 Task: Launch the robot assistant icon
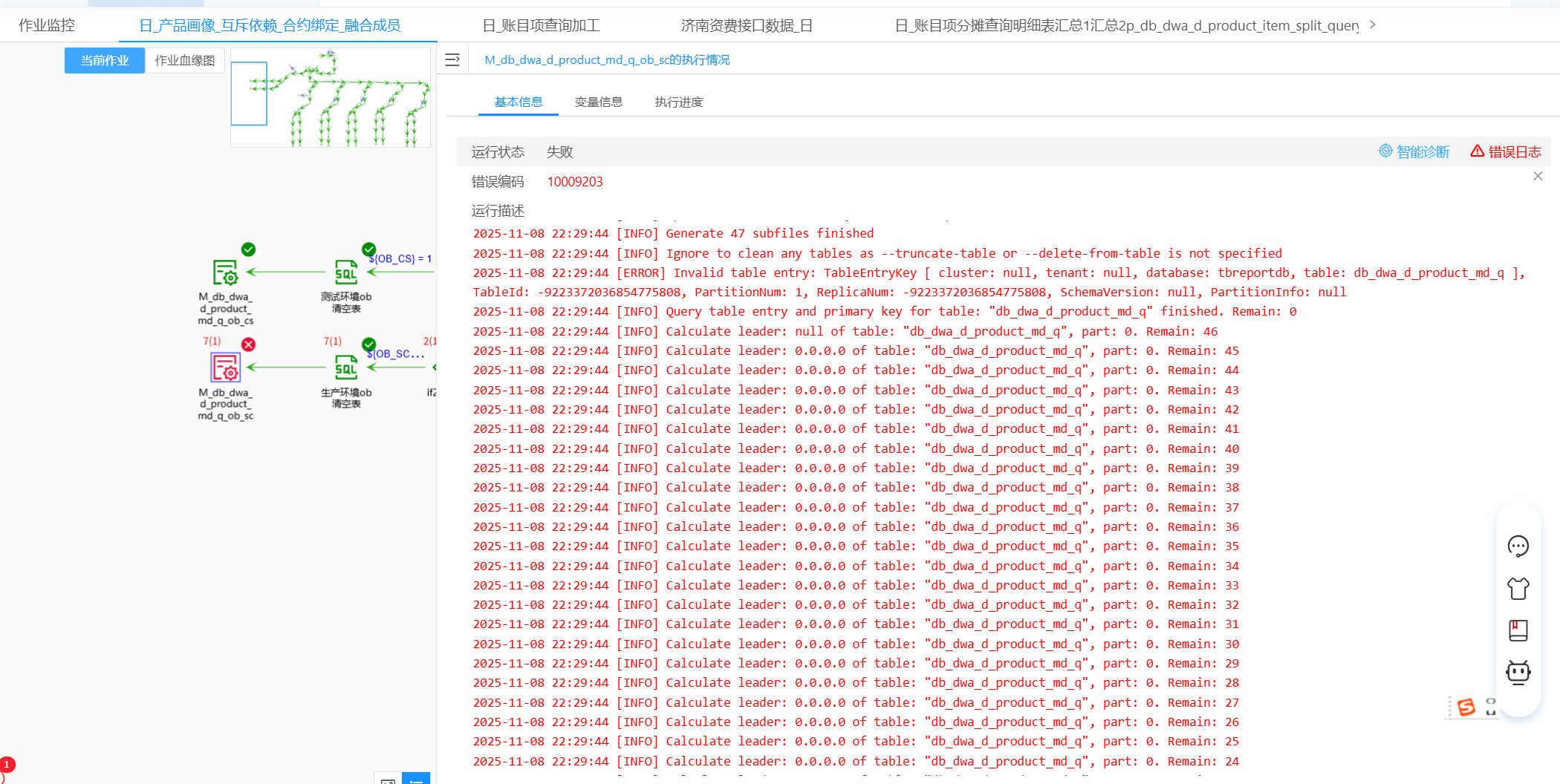click(x=1518, y=673)
